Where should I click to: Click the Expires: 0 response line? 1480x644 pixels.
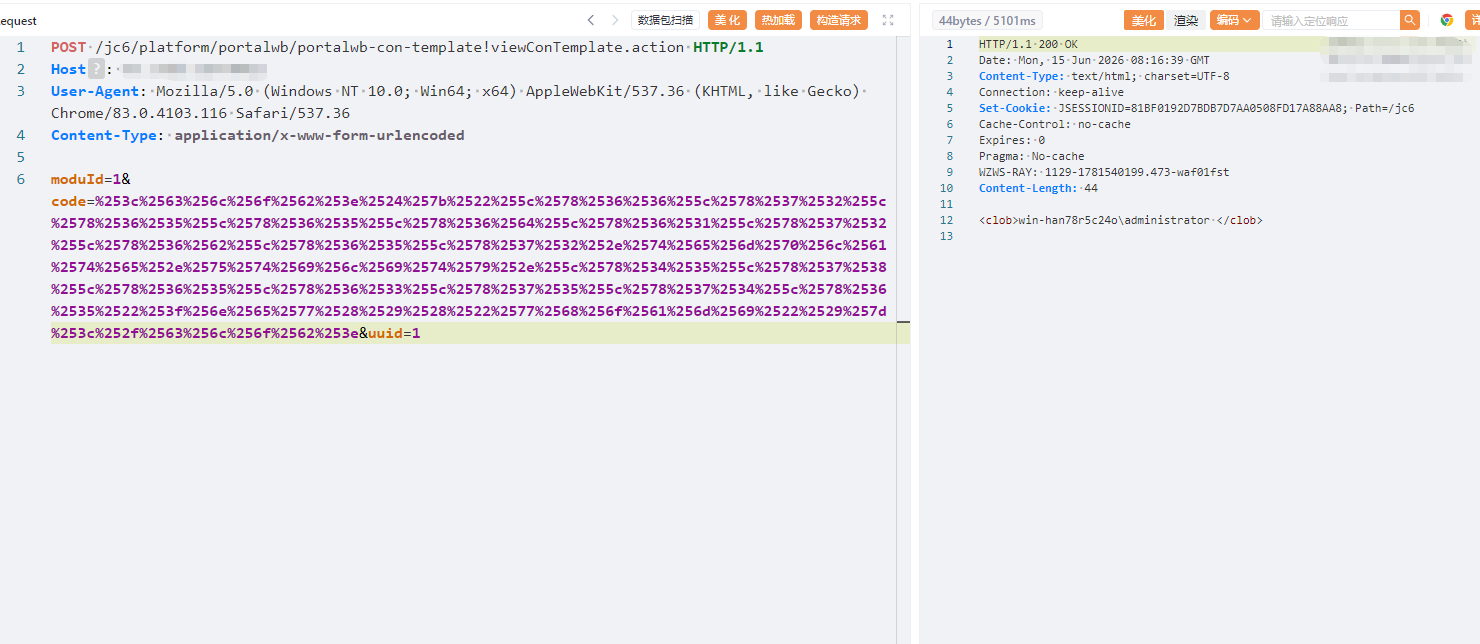point(1012,140)
